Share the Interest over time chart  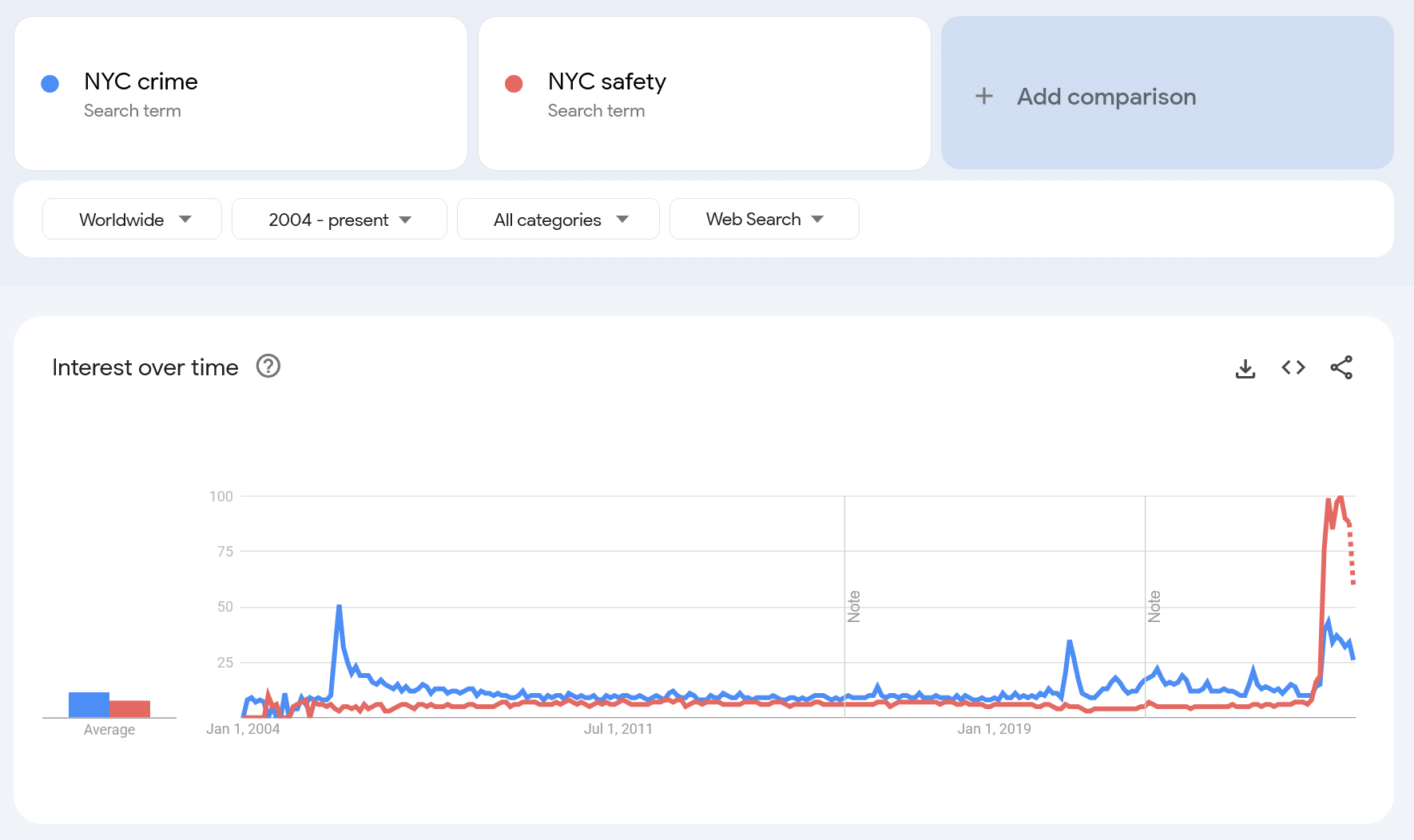pos(1341,367)
